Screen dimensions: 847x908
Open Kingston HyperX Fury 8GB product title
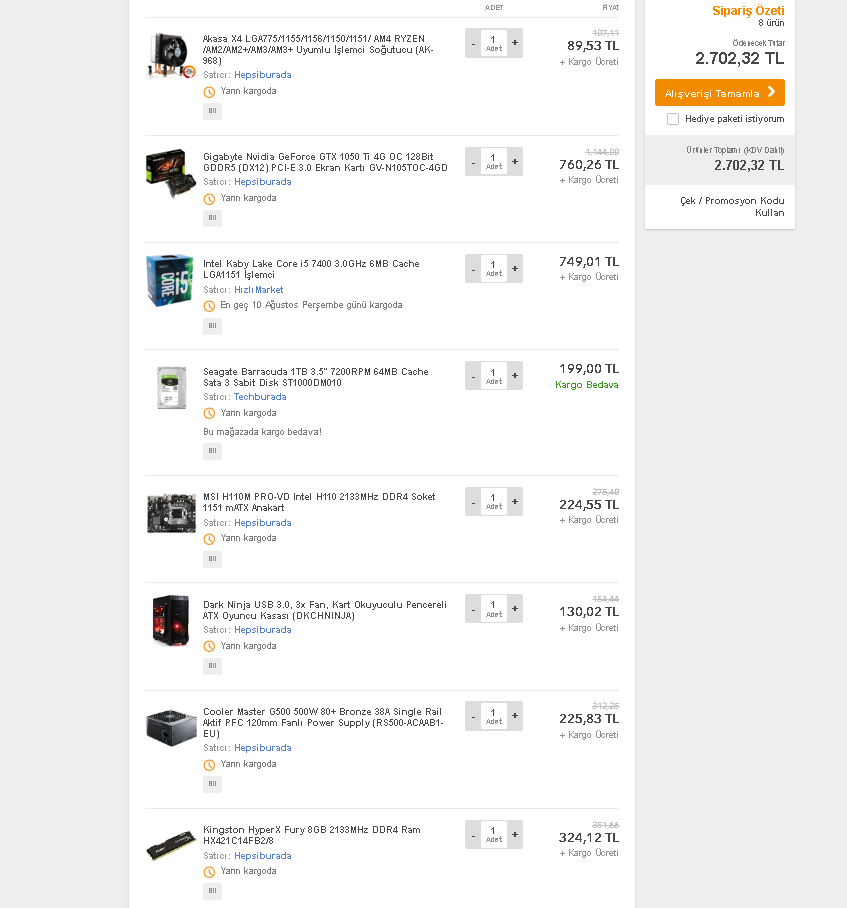tap(311, 835)
